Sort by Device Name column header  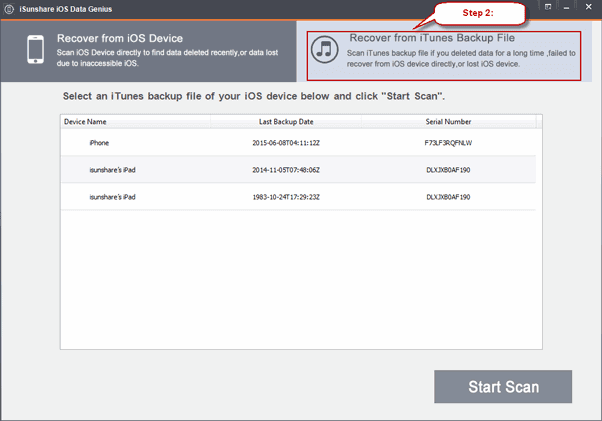click(135, 122)
